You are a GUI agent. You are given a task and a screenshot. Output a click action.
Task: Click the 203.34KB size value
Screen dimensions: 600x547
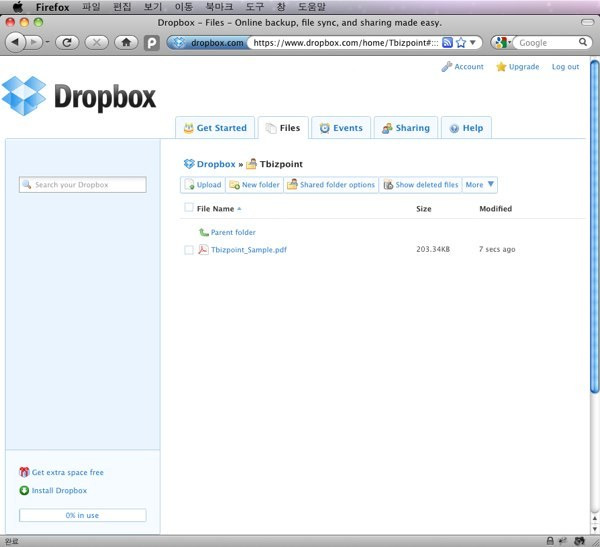tap(433, 249)
